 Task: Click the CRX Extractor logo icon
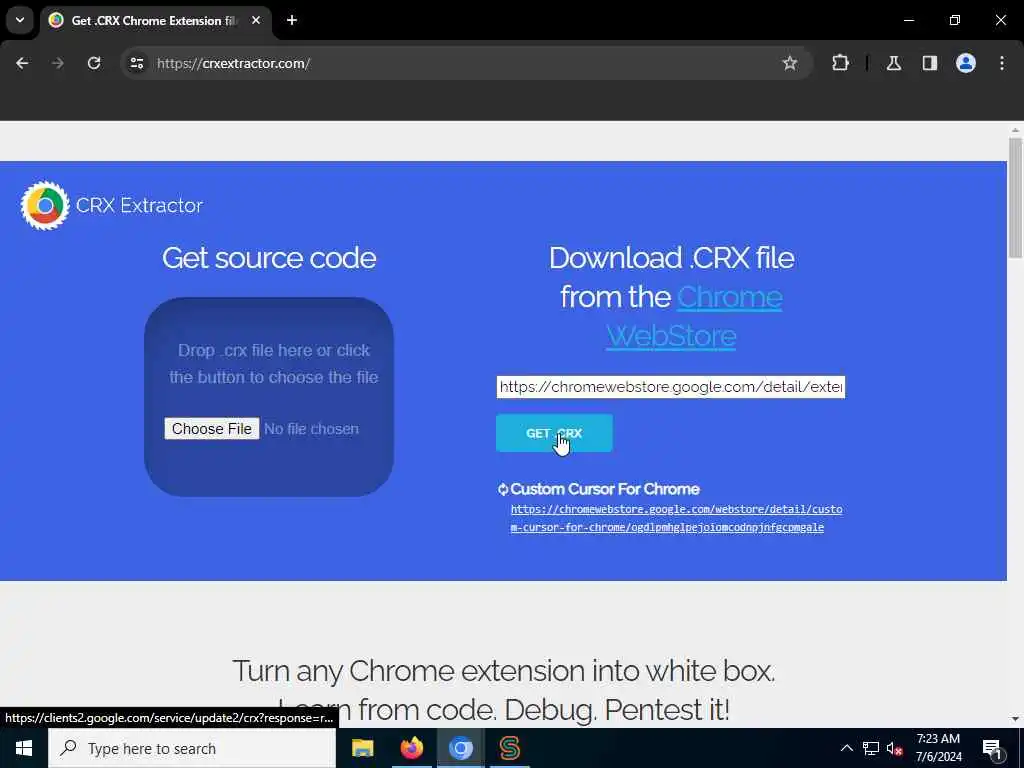click(45, 206)
